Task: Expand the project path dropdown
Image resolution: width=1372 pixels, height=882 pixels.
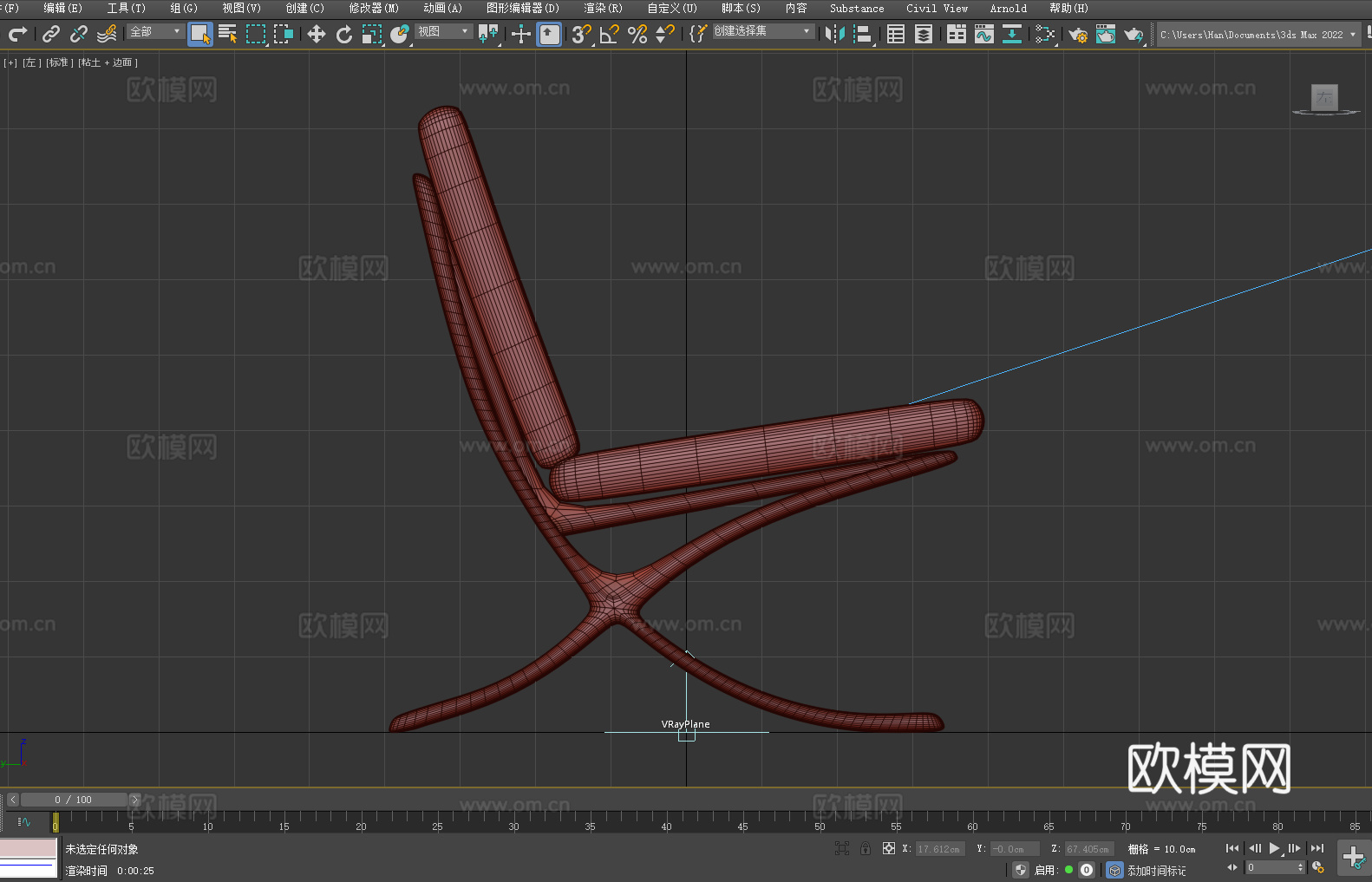Action: point(1352,35)
